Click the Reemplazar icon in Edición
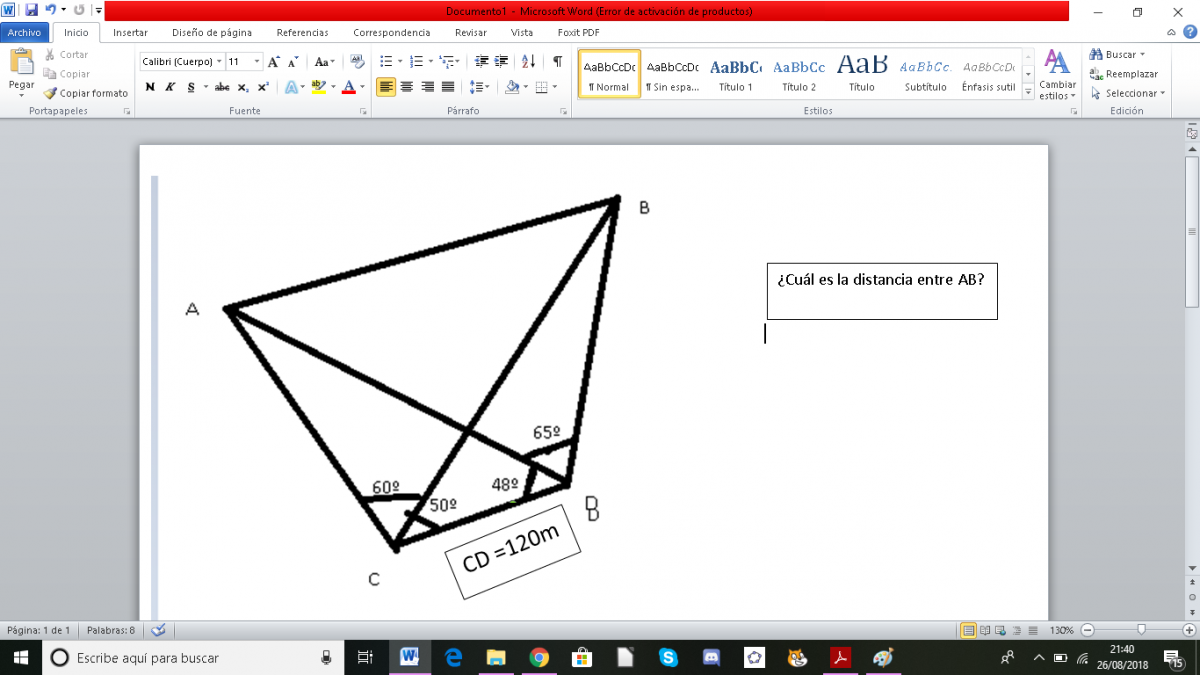1200x675 pixels. coord(1097,74)
